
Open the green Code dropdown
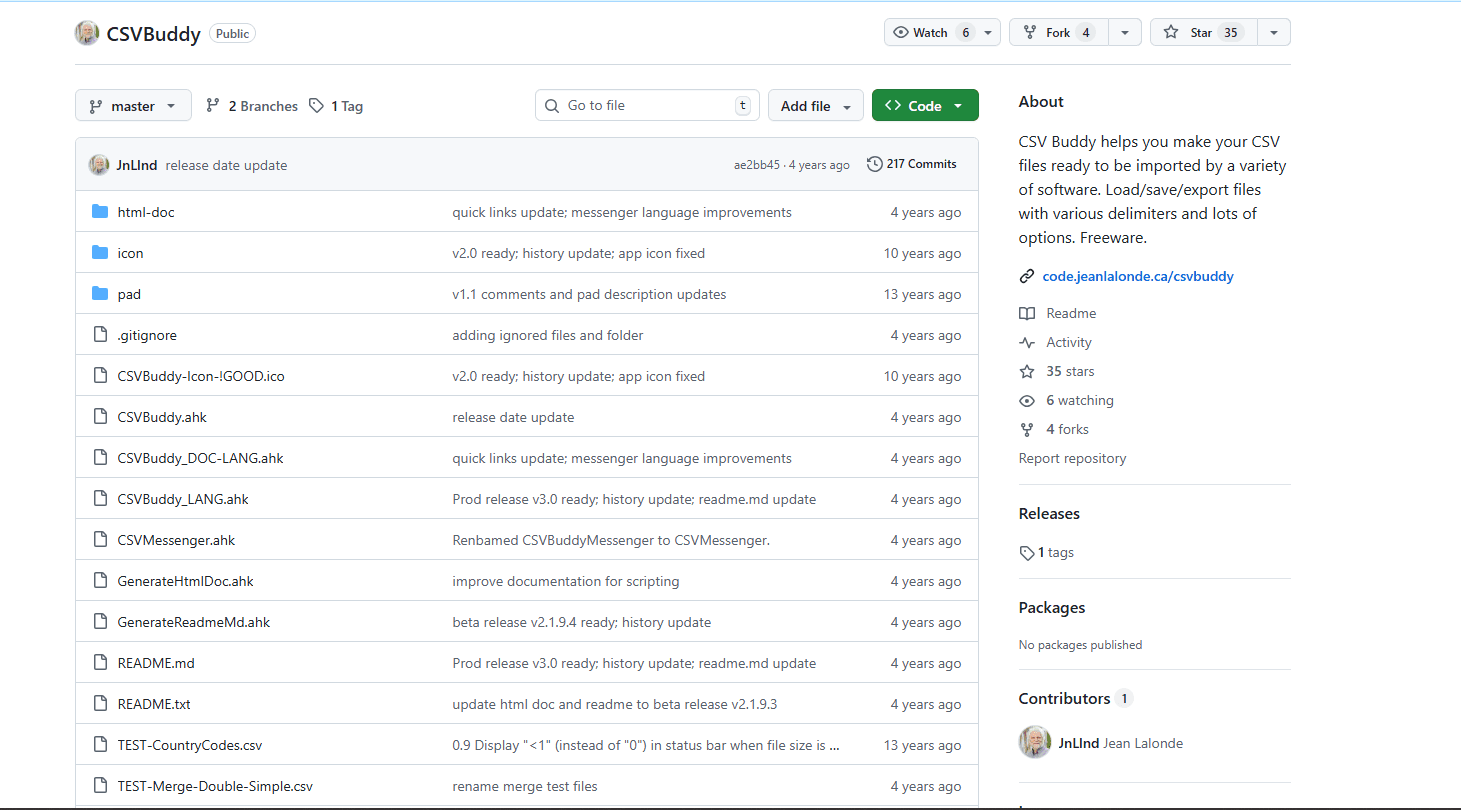(x=925, y=106)
